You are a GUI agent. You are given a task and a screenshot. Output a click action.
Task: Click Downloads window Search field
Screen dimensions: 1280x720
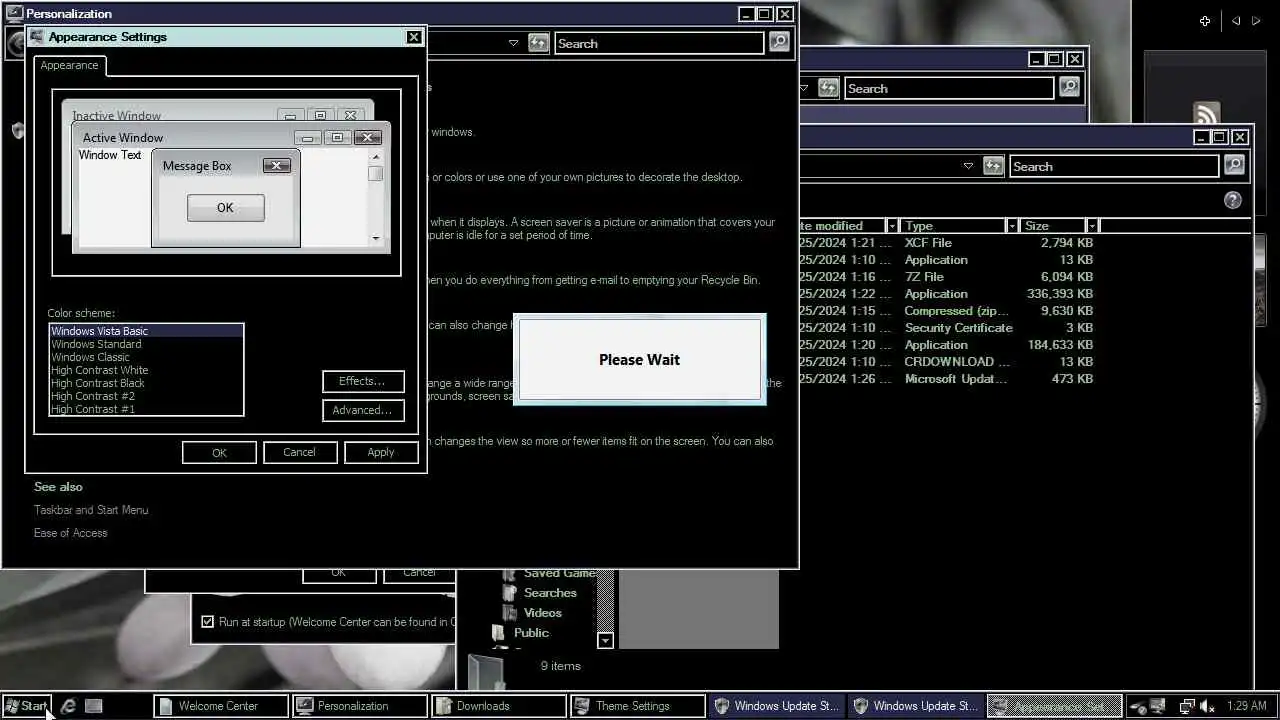tap(1114, 166)
